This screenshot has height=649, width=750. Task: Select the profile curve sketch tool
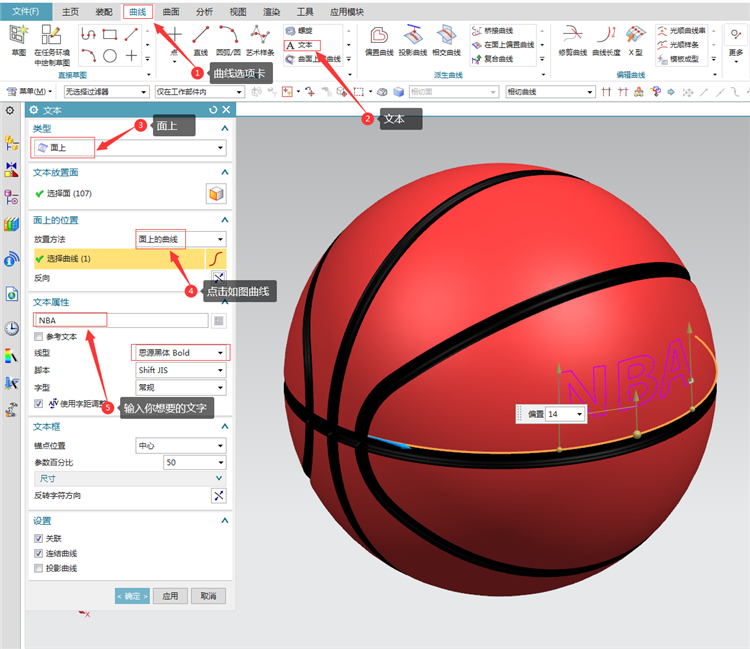tap(88, 34)
